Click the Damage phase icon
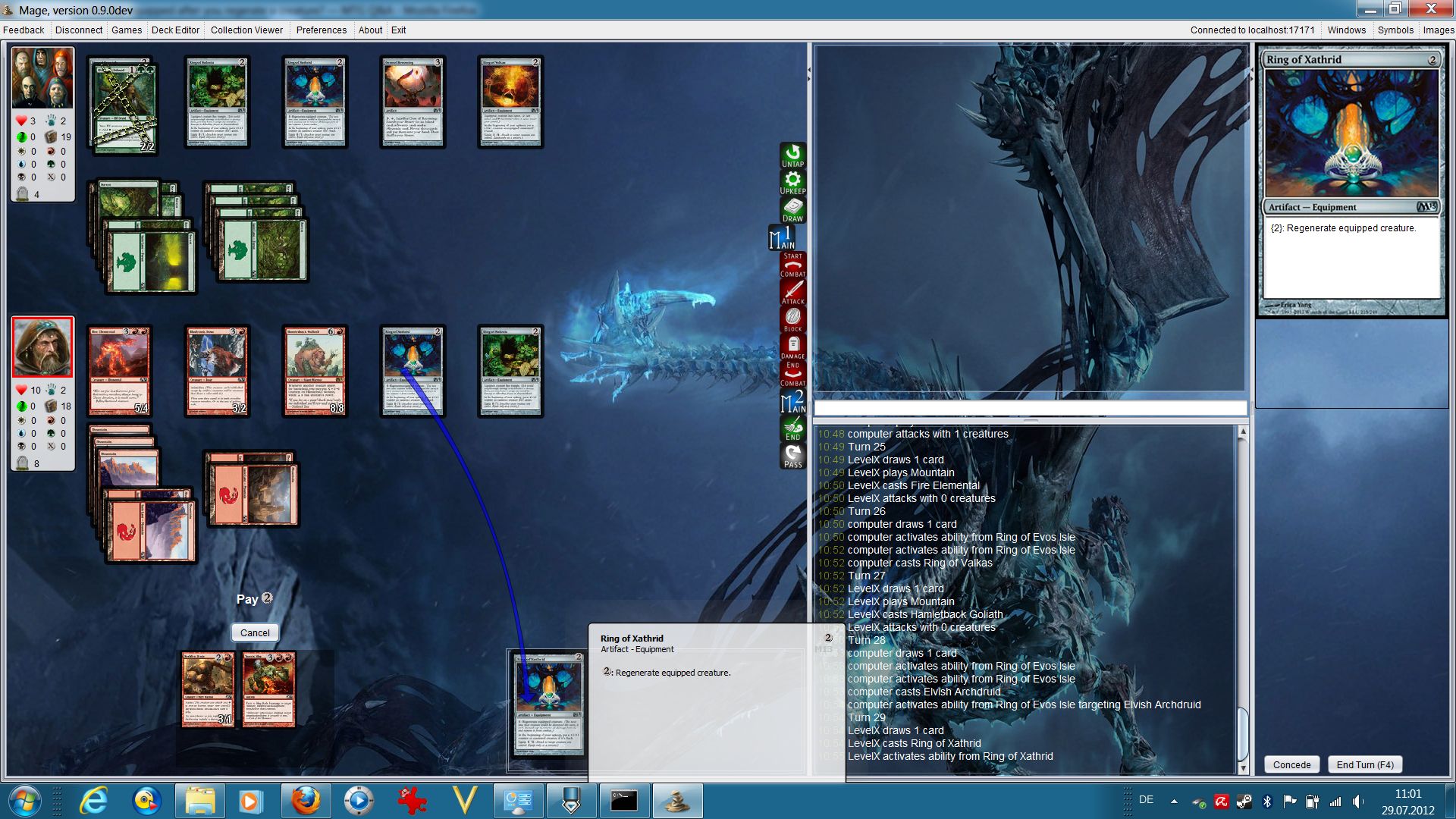1456x819 pixels. pyautogui.click(x=792, y=347)
